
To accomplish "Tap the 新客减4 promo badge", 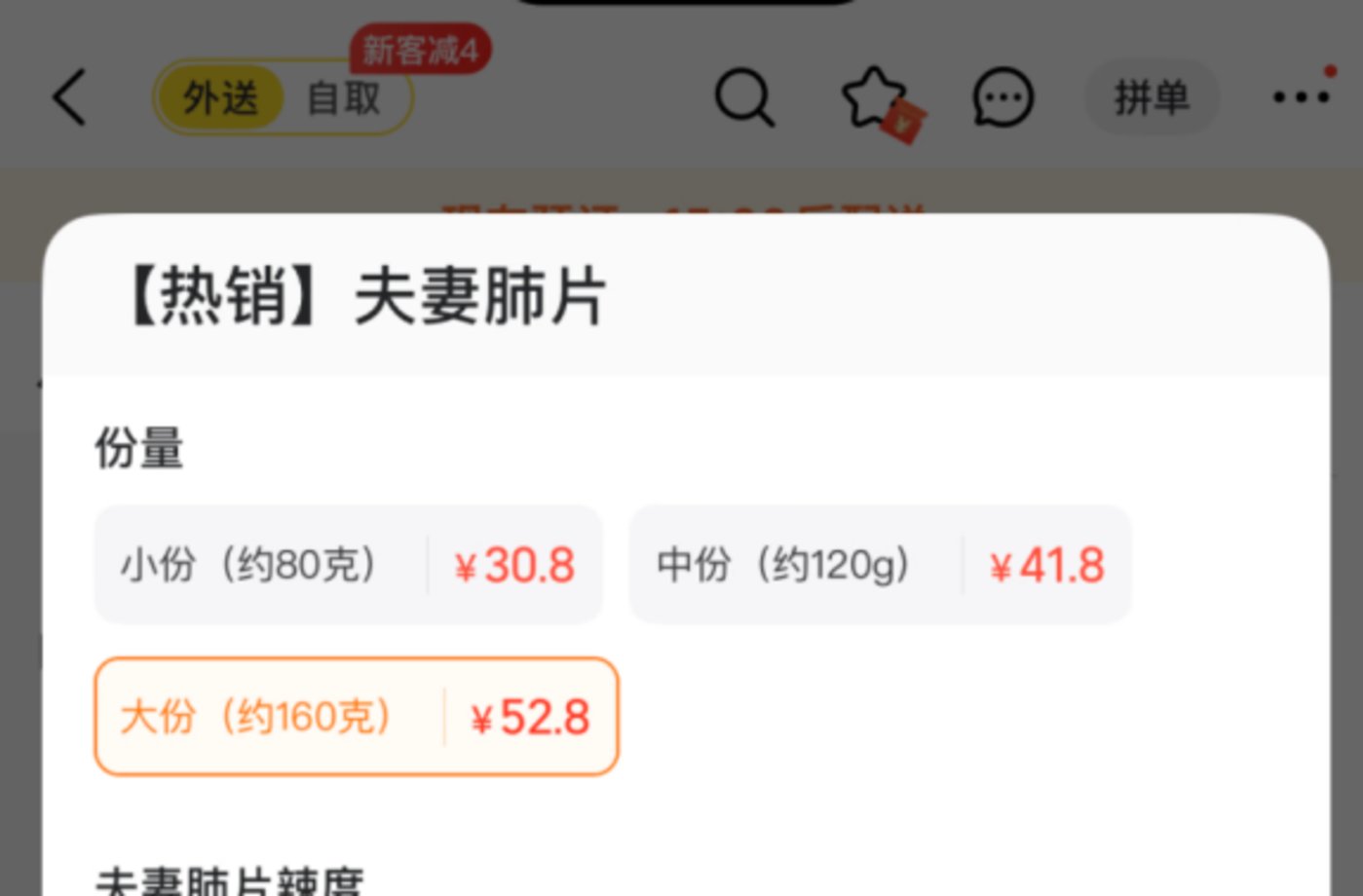I will [x=421, y=50].
